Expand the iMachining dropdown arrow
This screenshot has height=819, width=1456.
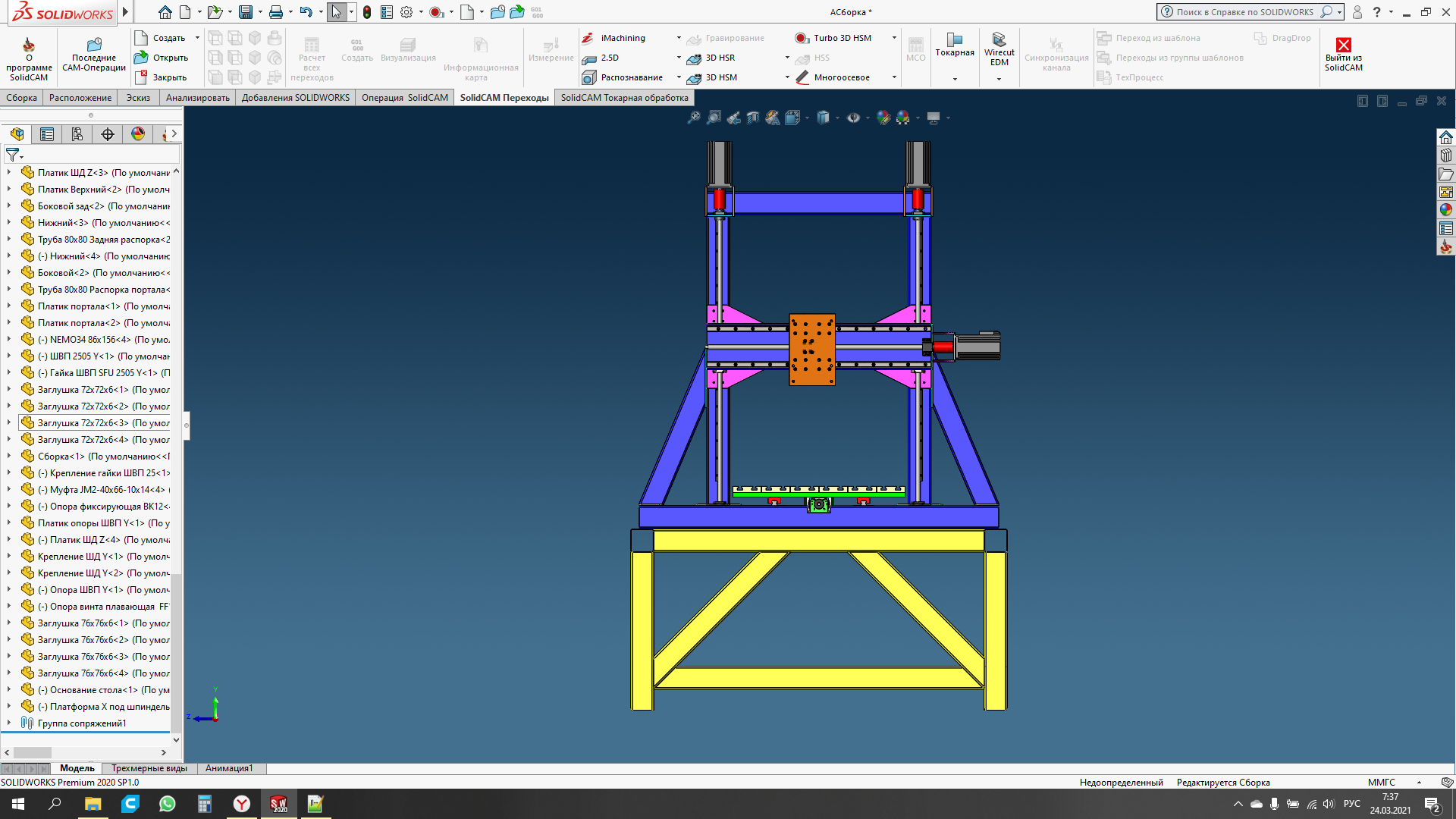coord(679,38)
